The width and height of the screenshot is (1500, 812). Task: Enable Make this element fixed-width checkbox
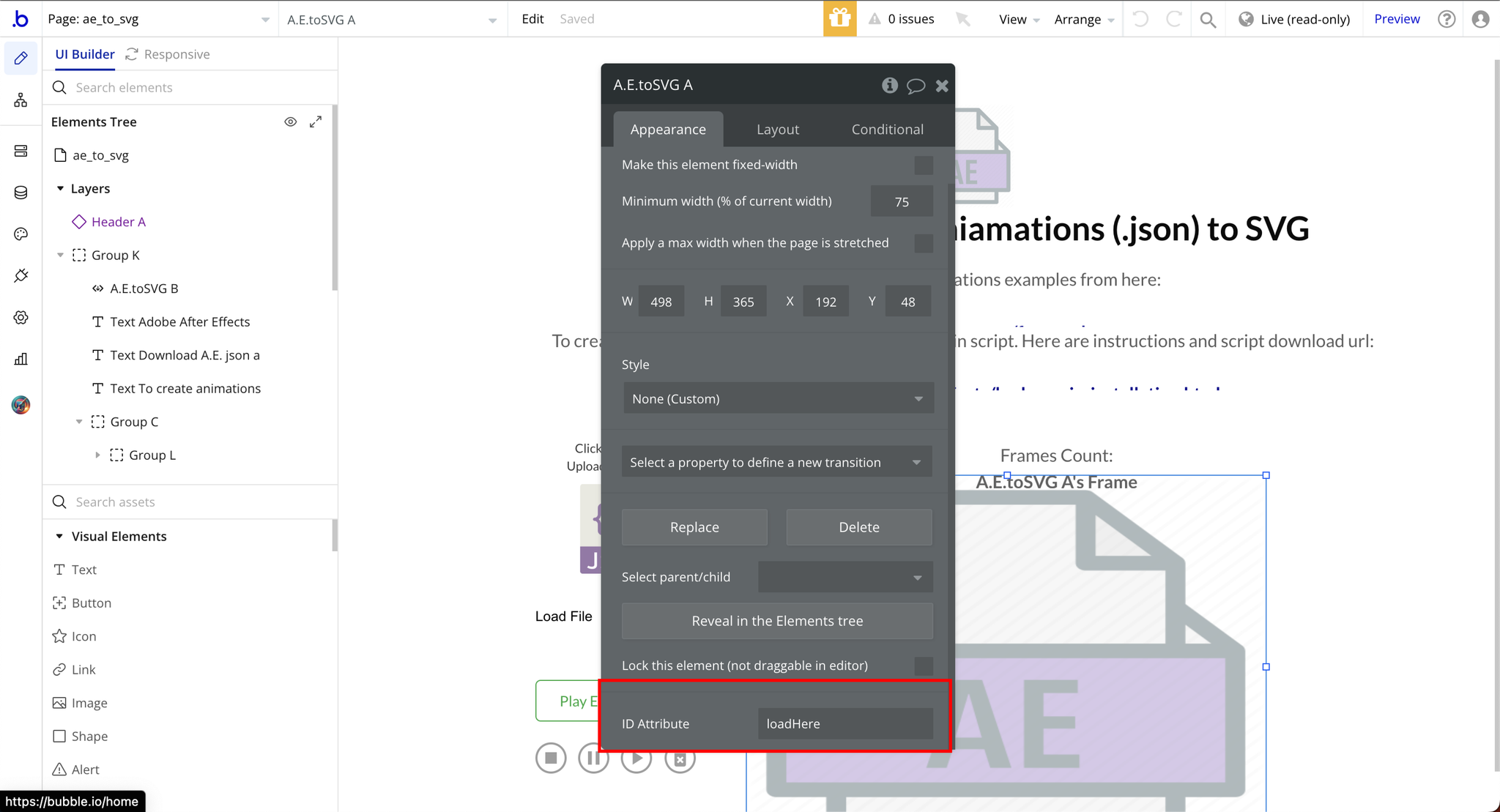coord(924,165)
